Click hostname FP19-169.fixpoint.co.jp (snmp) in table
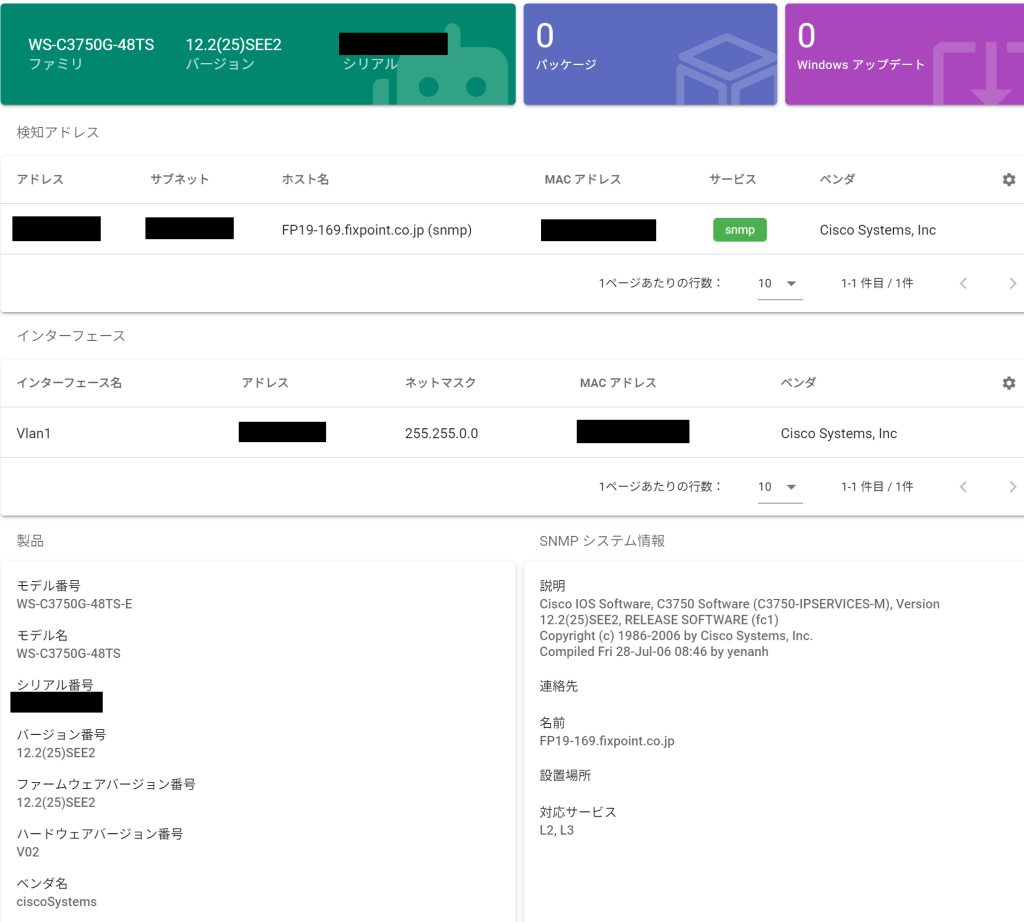 point(376,230)
